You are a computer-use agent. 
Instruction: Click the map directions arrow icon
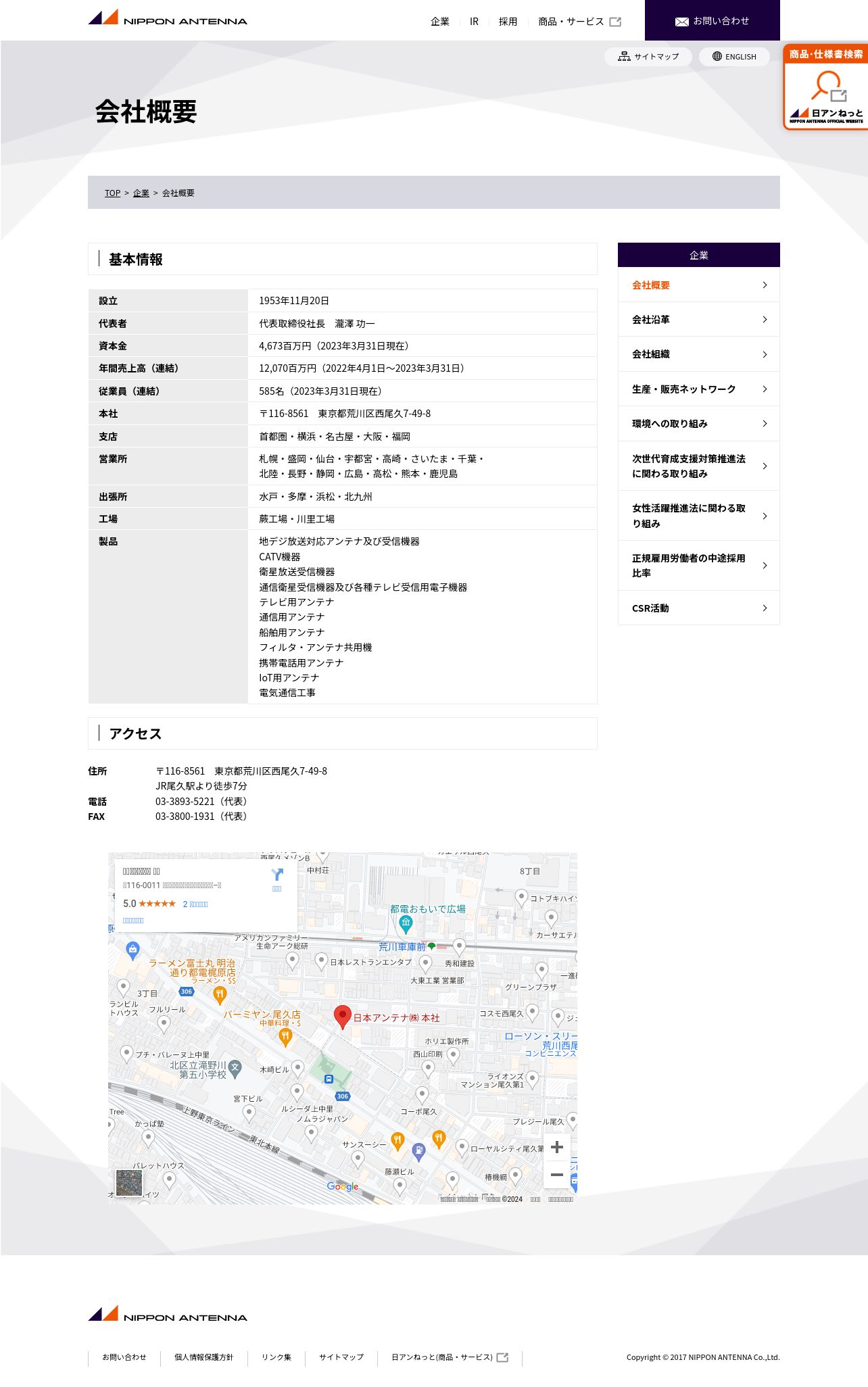tap(277, 875)
